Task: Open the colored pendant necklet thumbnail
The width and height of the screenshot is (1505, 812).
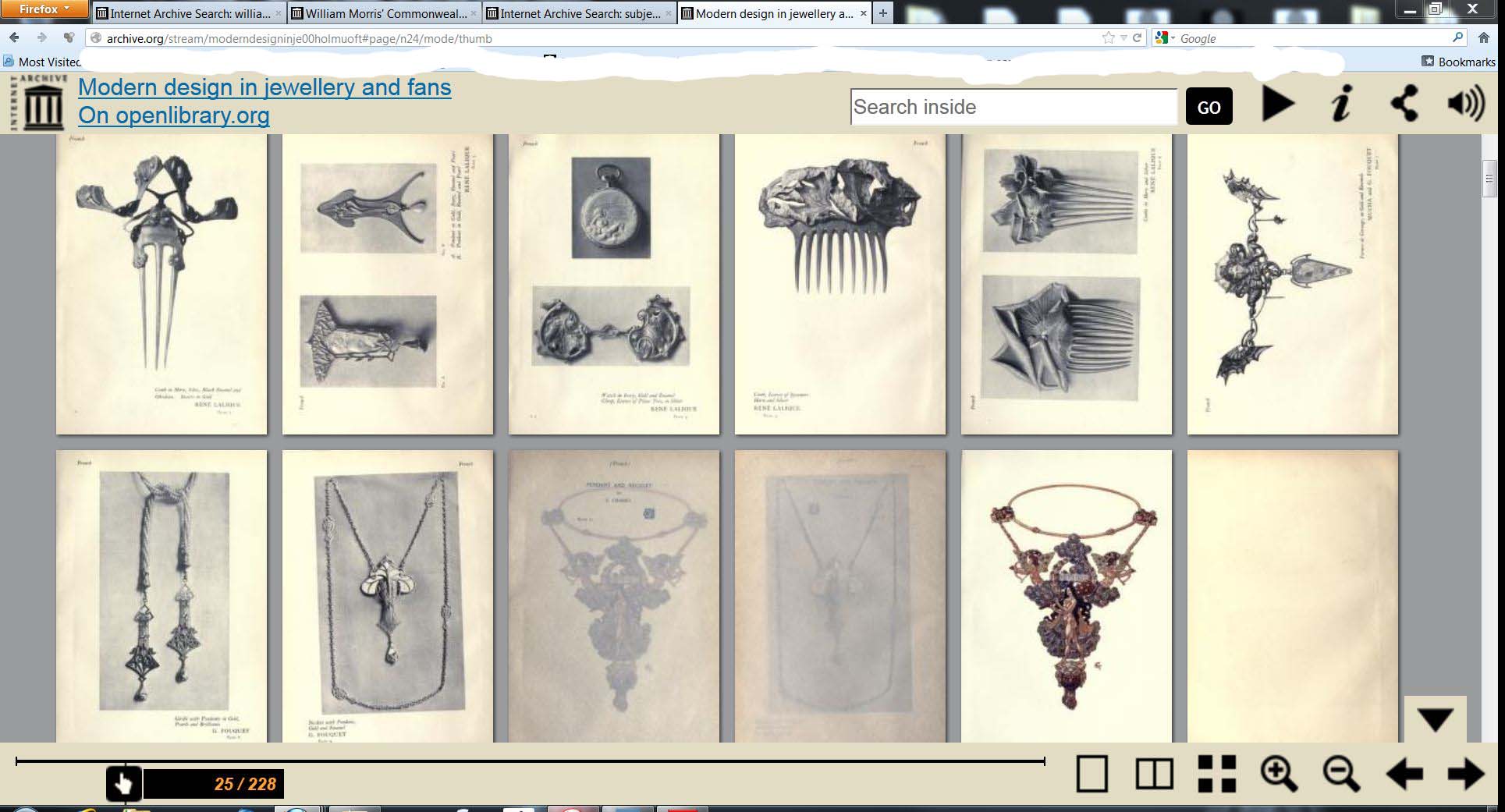Action: 1067,596
